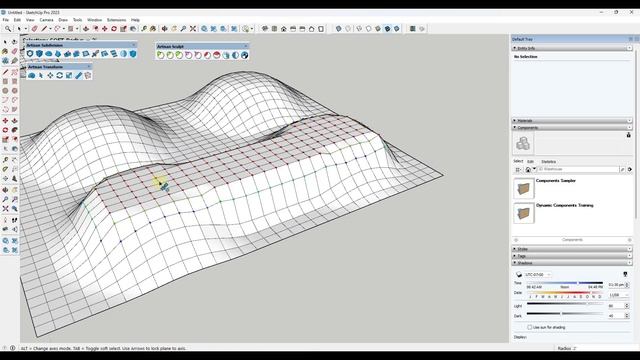Switch to Components Select tab
This screenshot has height=360, width=640.
coord(518,161)
